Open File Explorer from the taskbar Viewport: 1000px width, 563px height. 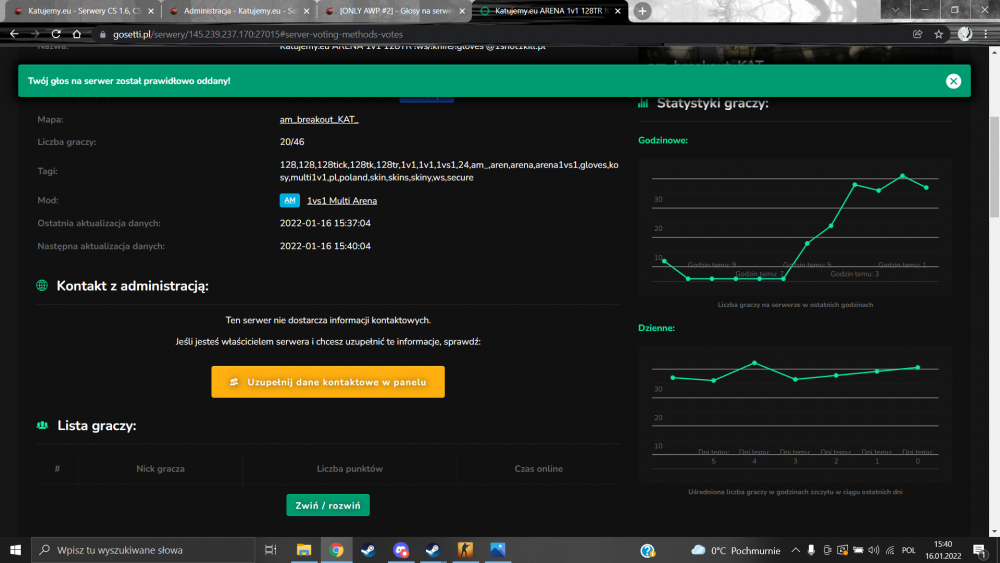pos(304,550)
